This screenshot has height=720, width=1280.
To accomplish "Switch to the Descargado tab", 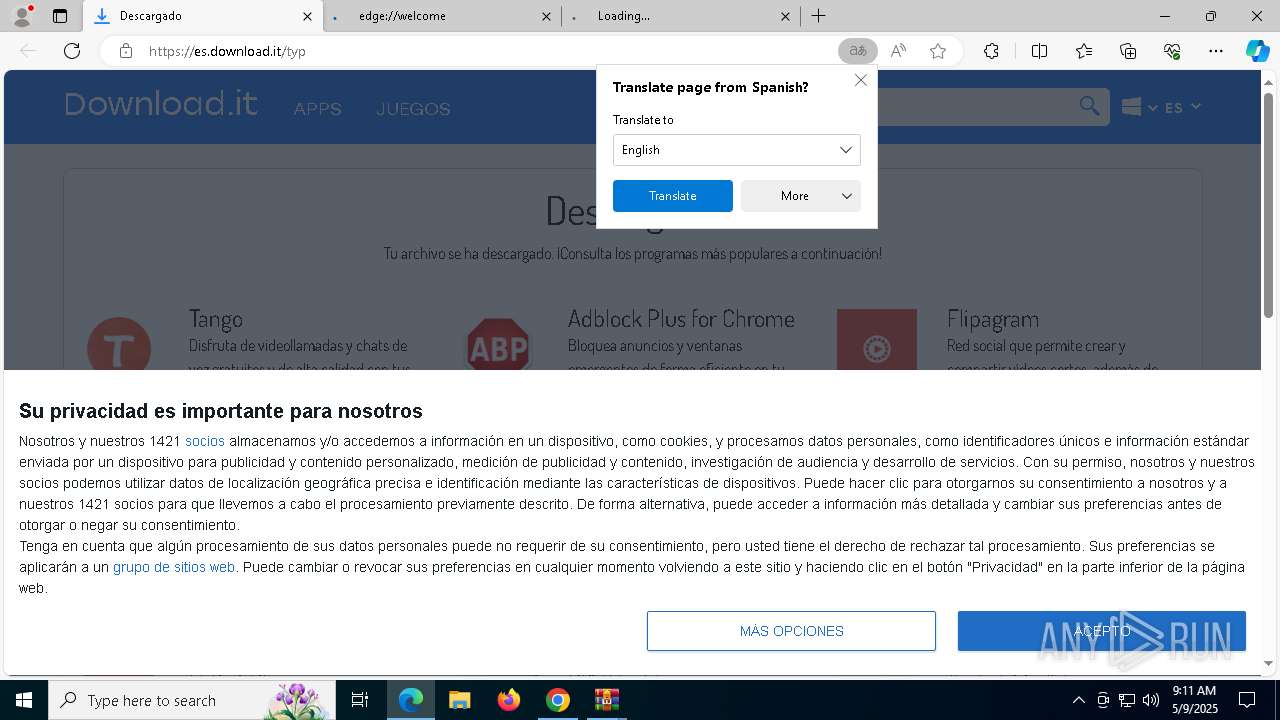I will pyautogui.click(x=202, y=16).
